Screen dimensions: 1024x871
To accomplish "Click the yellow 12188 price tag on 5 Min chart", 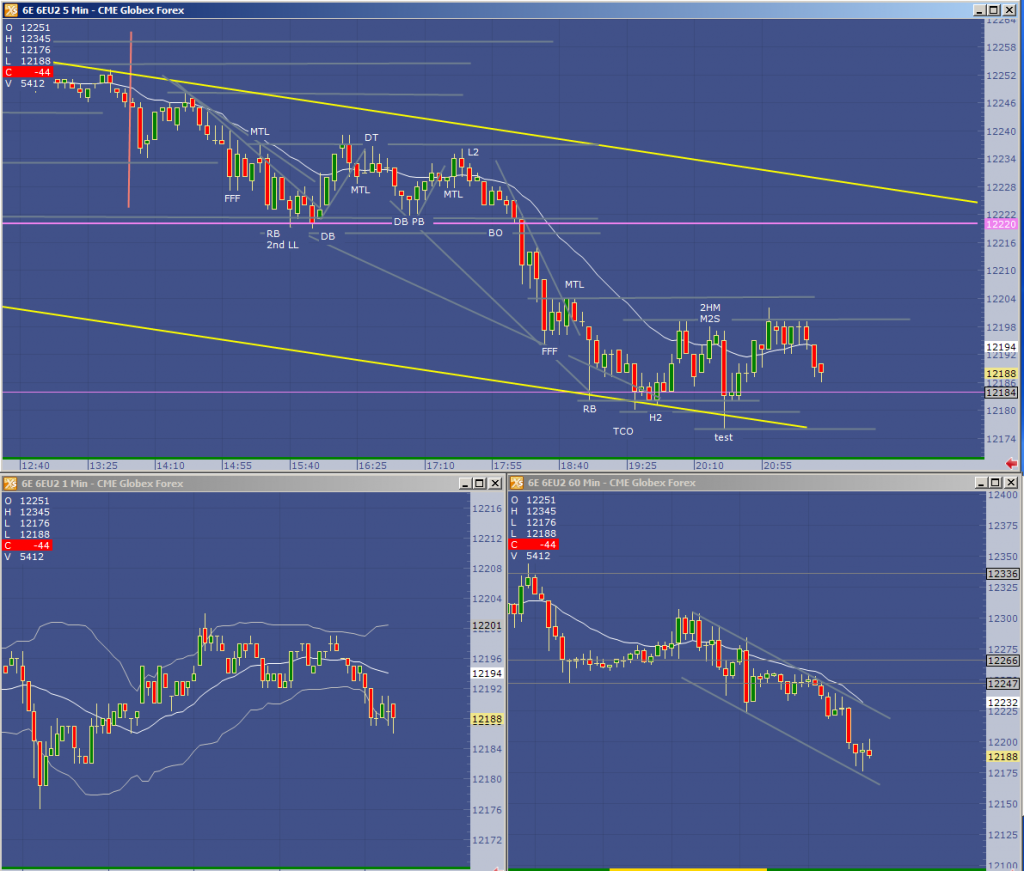I will (x=1001, y=373).
